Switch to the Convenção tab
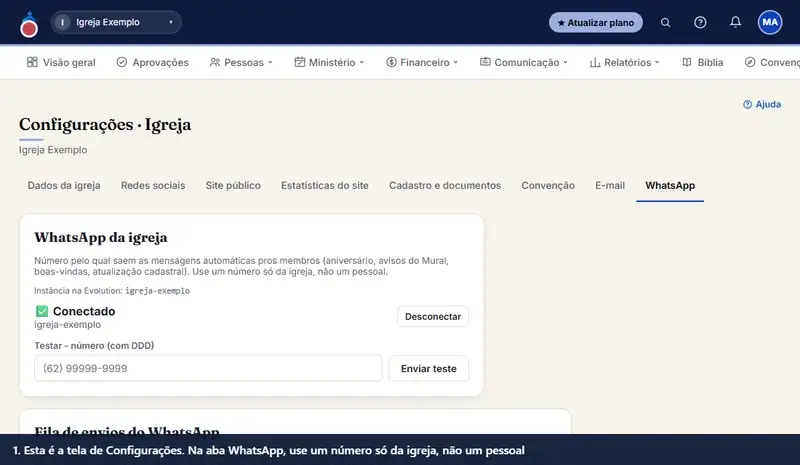 point(548,185)
